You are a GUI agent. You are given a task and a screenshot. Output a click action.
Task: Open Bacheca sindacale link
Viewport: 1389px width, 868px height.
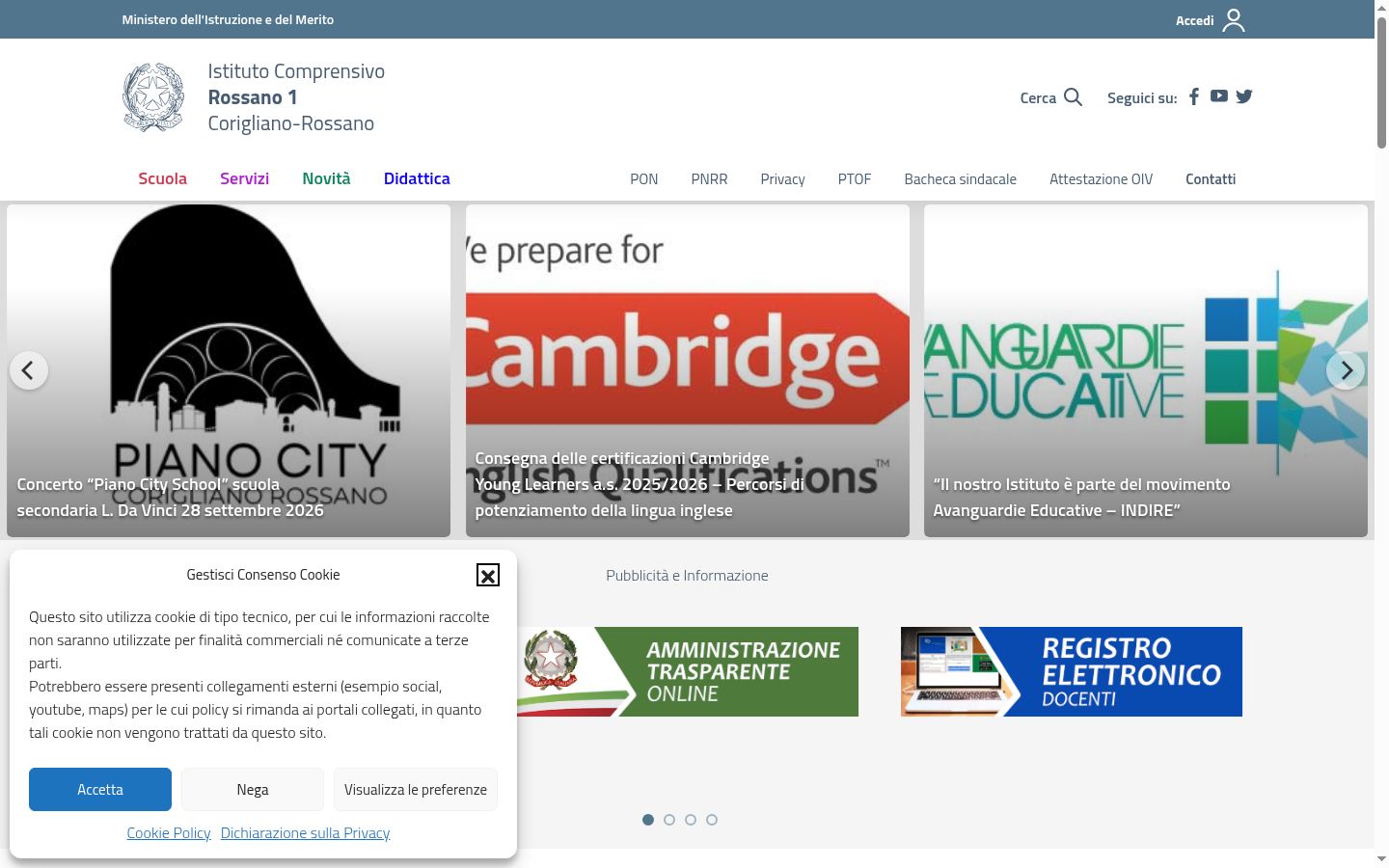pyautogui.click(x=961, y=179)
